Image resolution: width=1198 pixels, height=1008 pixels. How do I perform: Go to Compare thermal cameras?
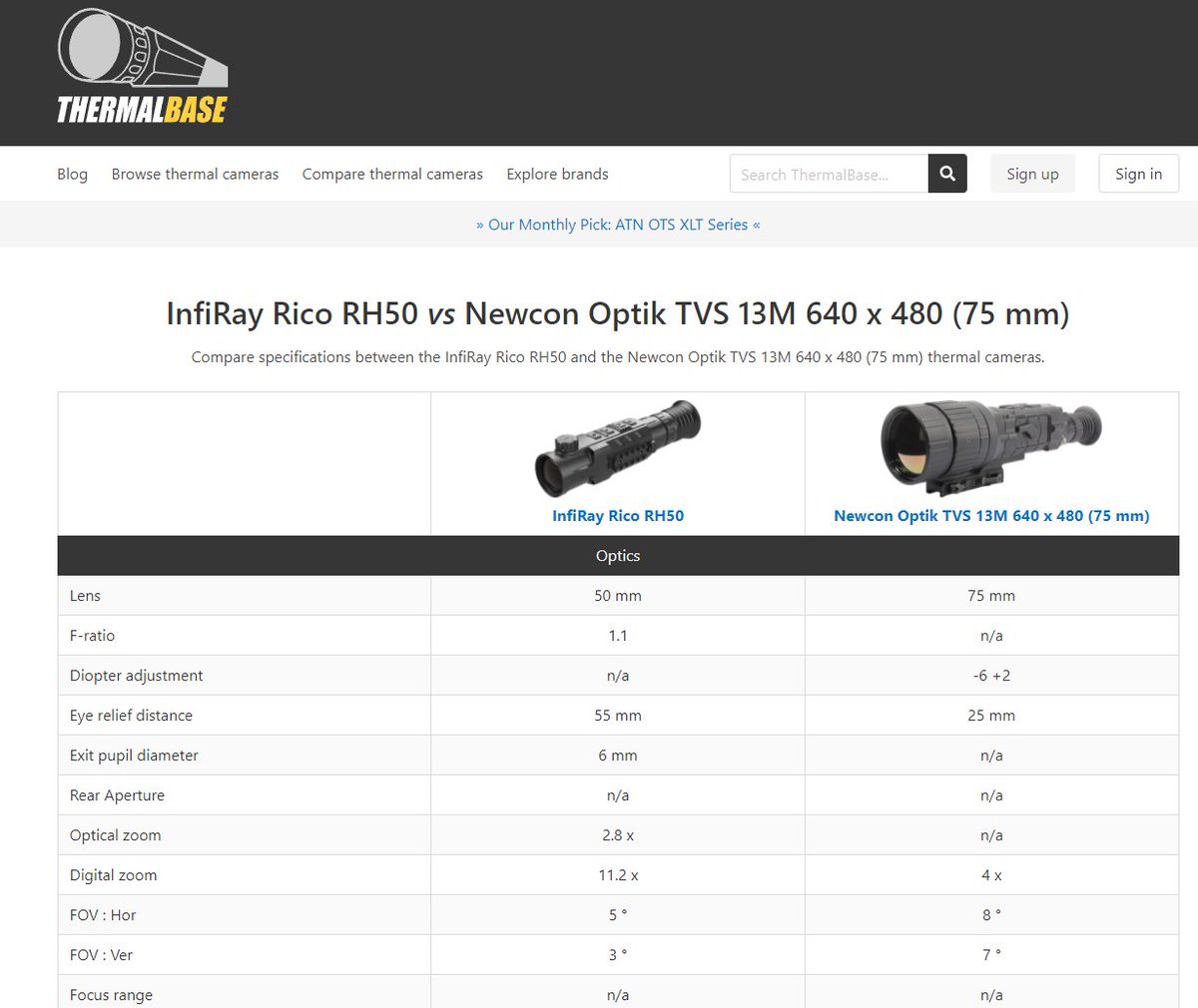point(392,174)
